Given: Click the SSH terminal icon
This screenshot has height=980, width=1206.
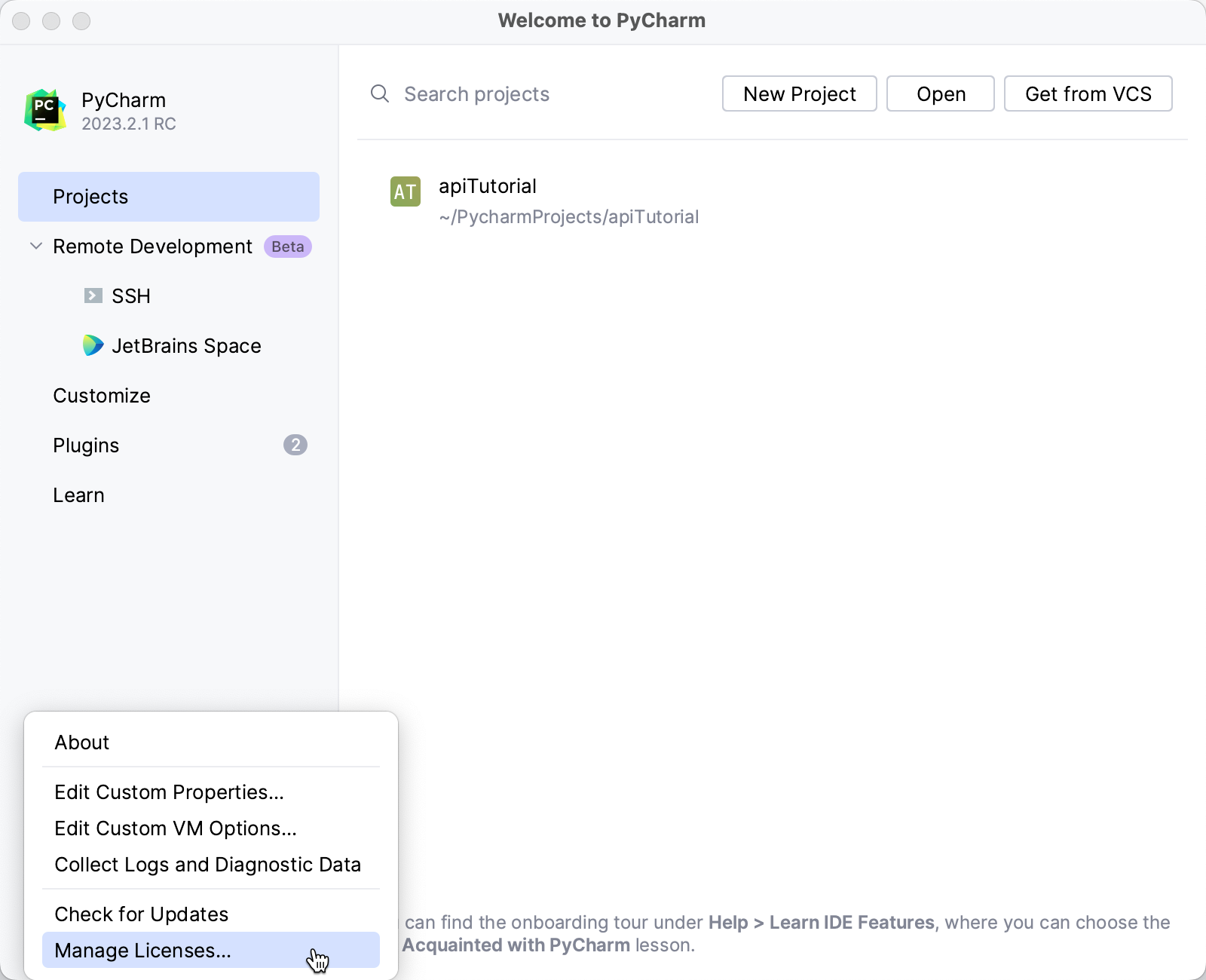Looking at the screenshot, I should [x=92, y=296].
